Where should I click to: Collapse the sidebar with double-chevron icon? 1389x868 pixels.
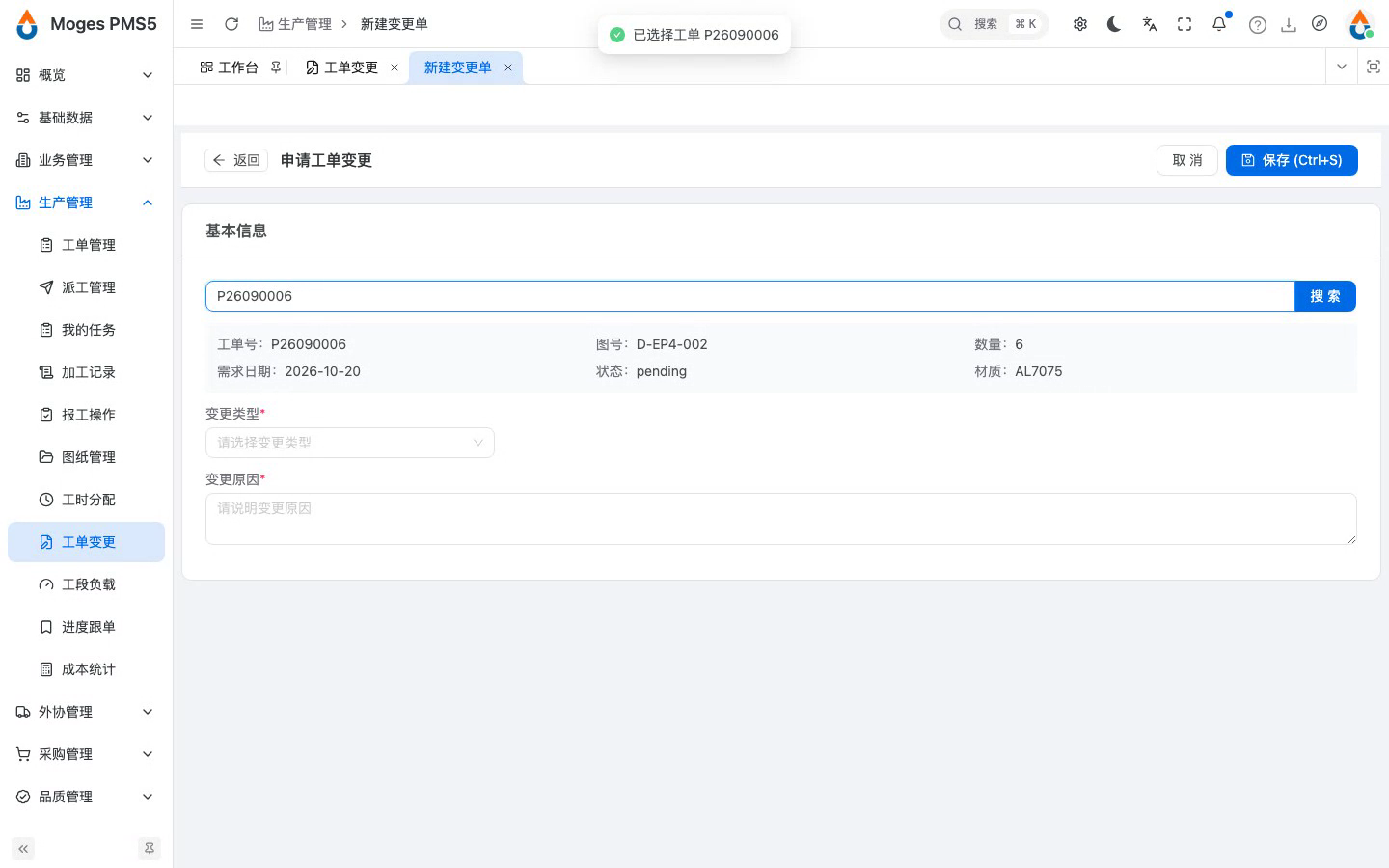(23, 849)
